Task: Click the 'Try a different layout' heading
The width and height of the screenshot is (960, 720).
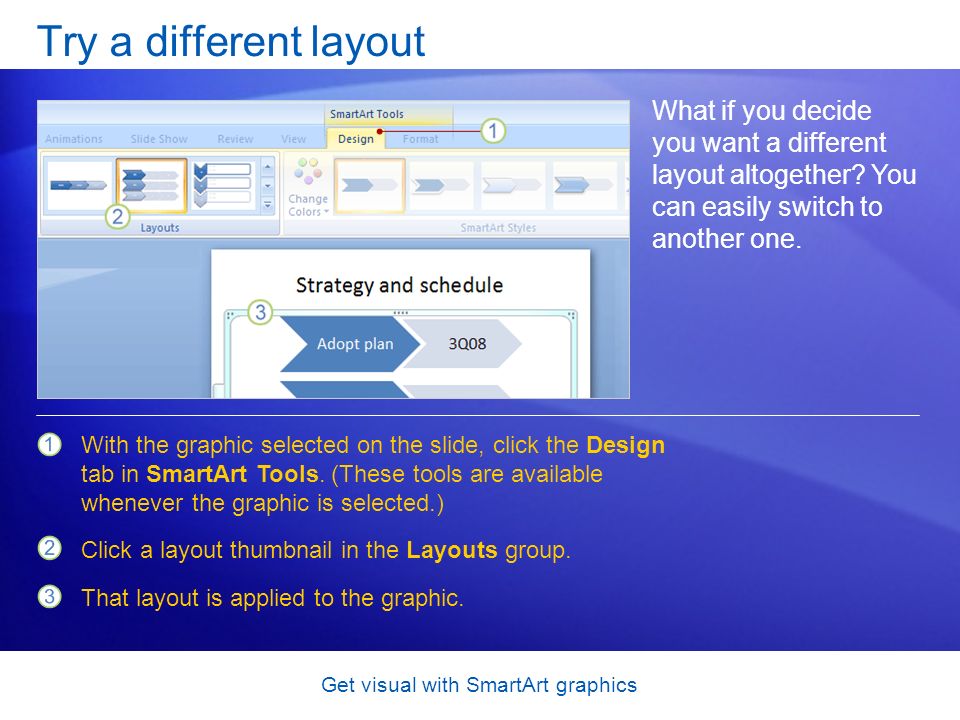Action: click(231, 42)
